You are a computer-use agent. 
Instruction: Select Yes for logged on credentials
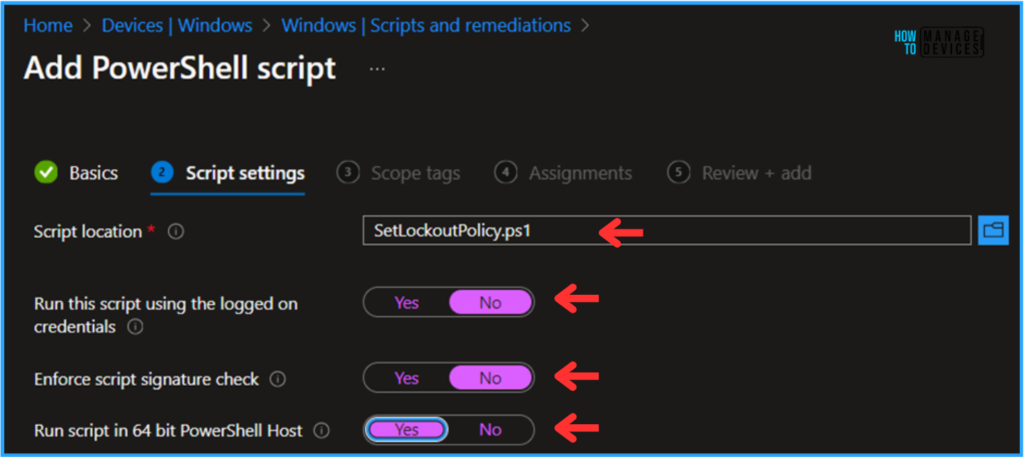click(406, 302)
